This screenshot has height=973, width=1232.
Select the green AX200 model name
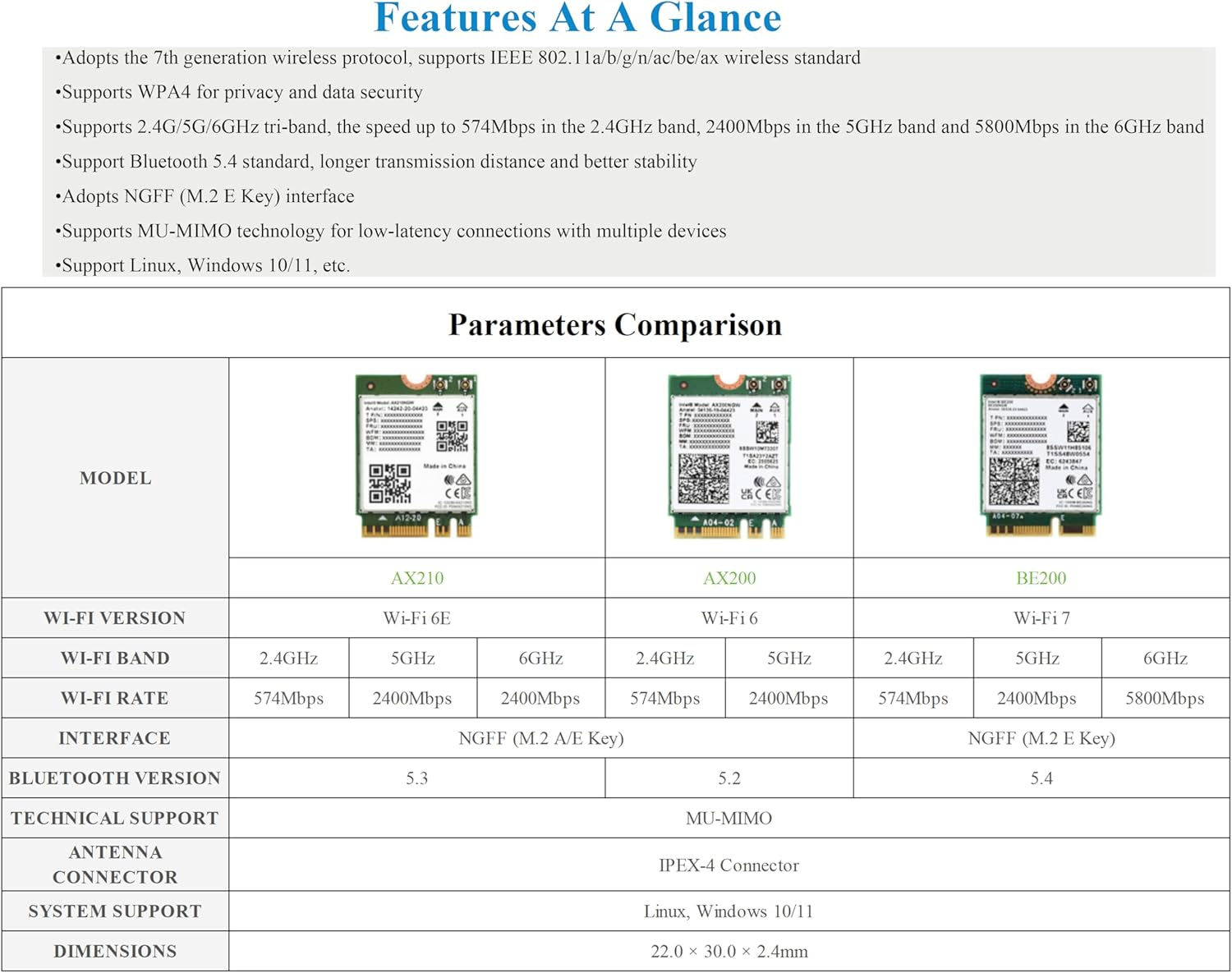pyautogui.click(x=729, y=578)
